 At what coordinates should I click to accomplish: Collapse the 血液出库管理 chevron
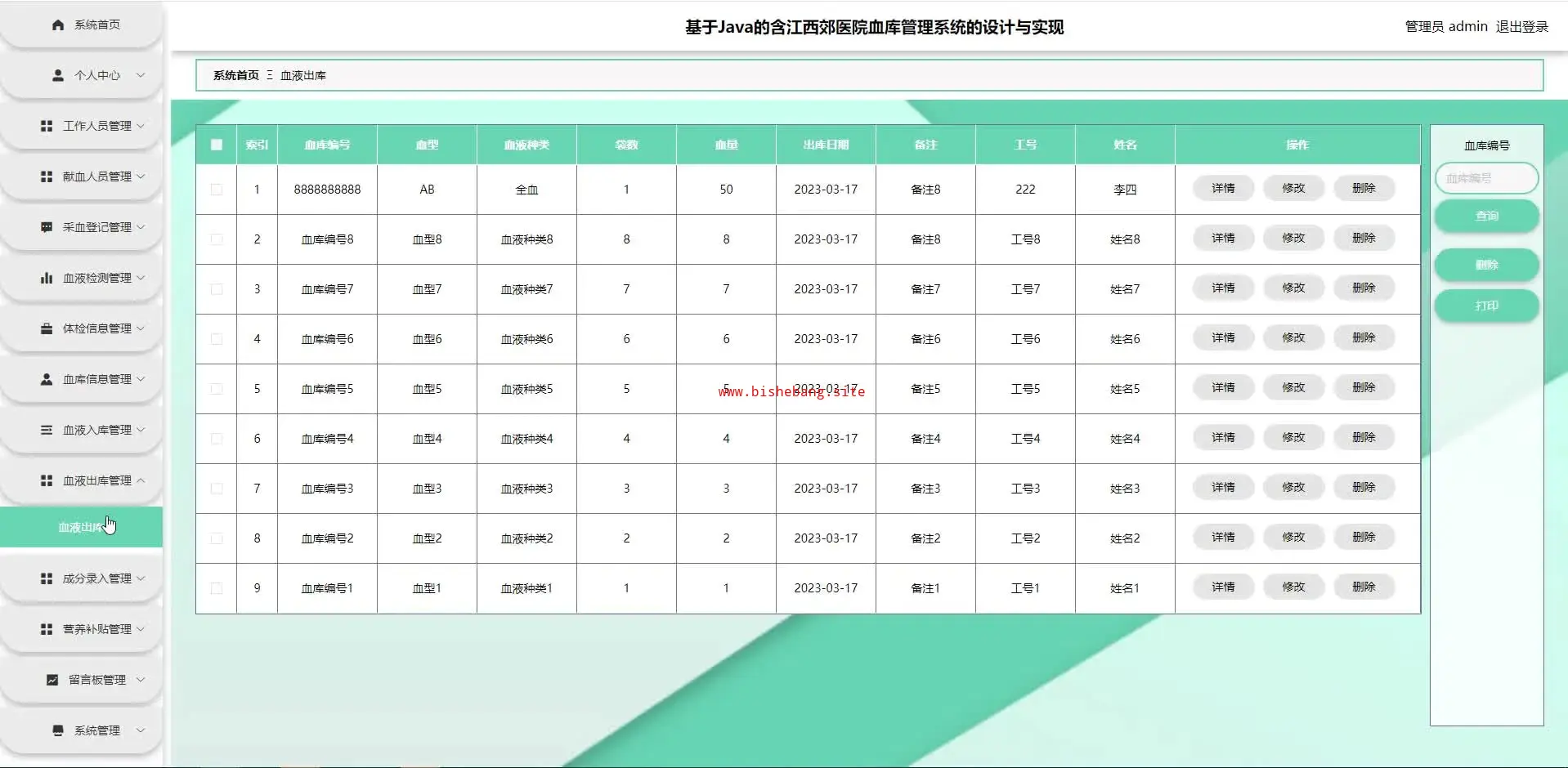[x=141, y=480]
